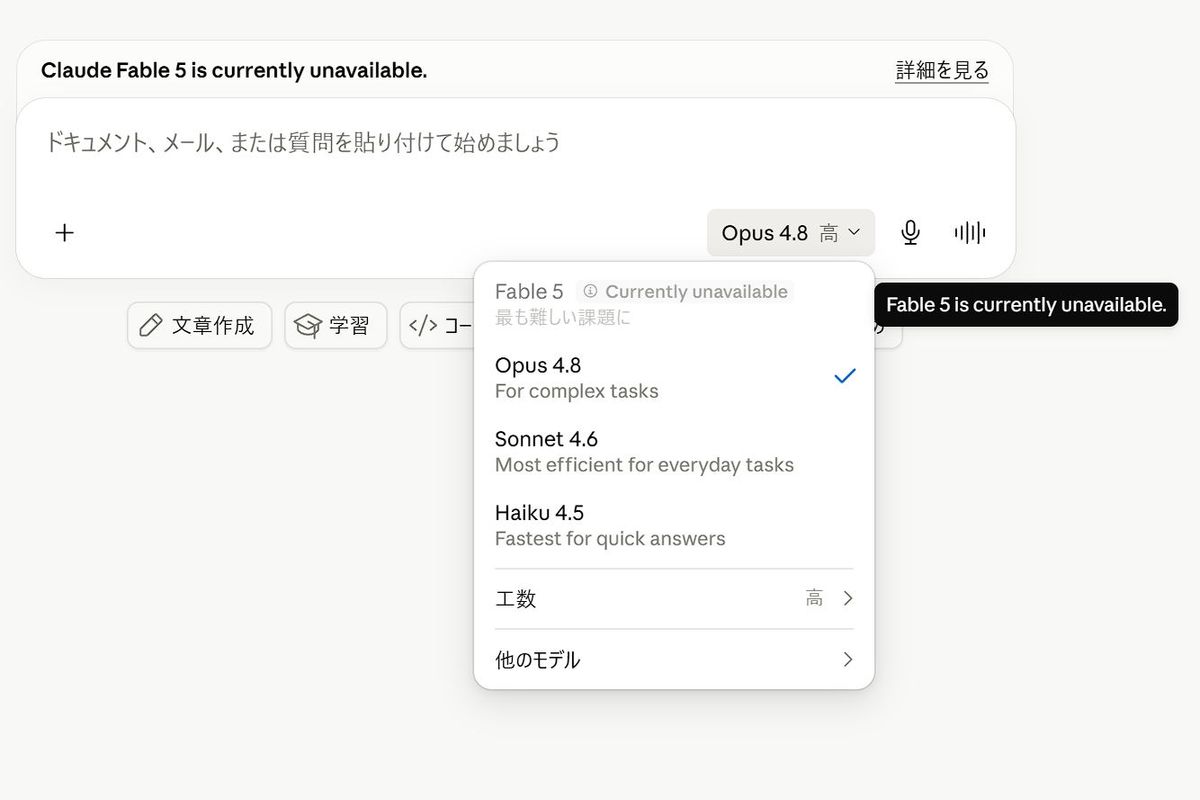Open voice mode waveform icon
This screenshot has width=1200, height=800.
point(970,233)
